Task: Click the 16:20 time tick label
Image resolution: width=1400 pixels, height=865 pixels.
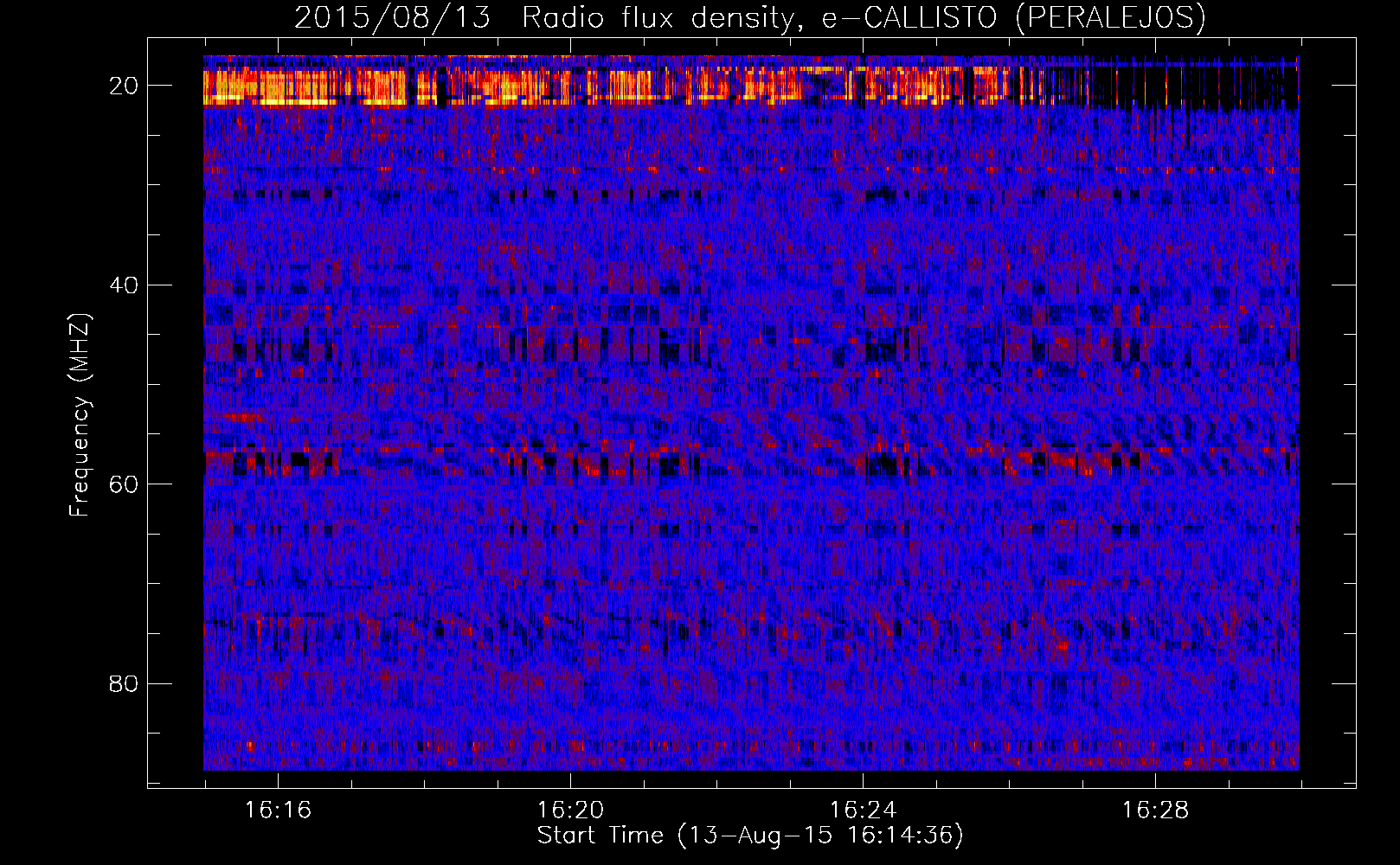Action: [x=570, y=811]
